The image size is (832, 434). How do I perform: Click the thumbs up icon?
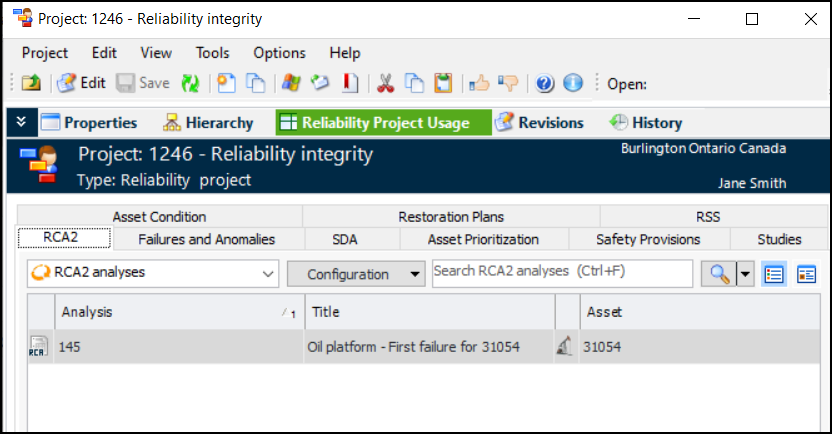pyautogui.click(x=479, y=83)
